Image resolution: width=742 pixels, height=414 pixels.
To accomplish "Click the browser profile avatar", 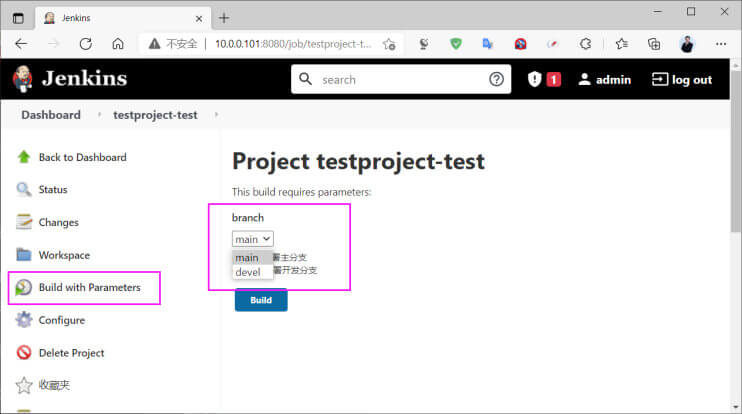I will tap(687, 44).
